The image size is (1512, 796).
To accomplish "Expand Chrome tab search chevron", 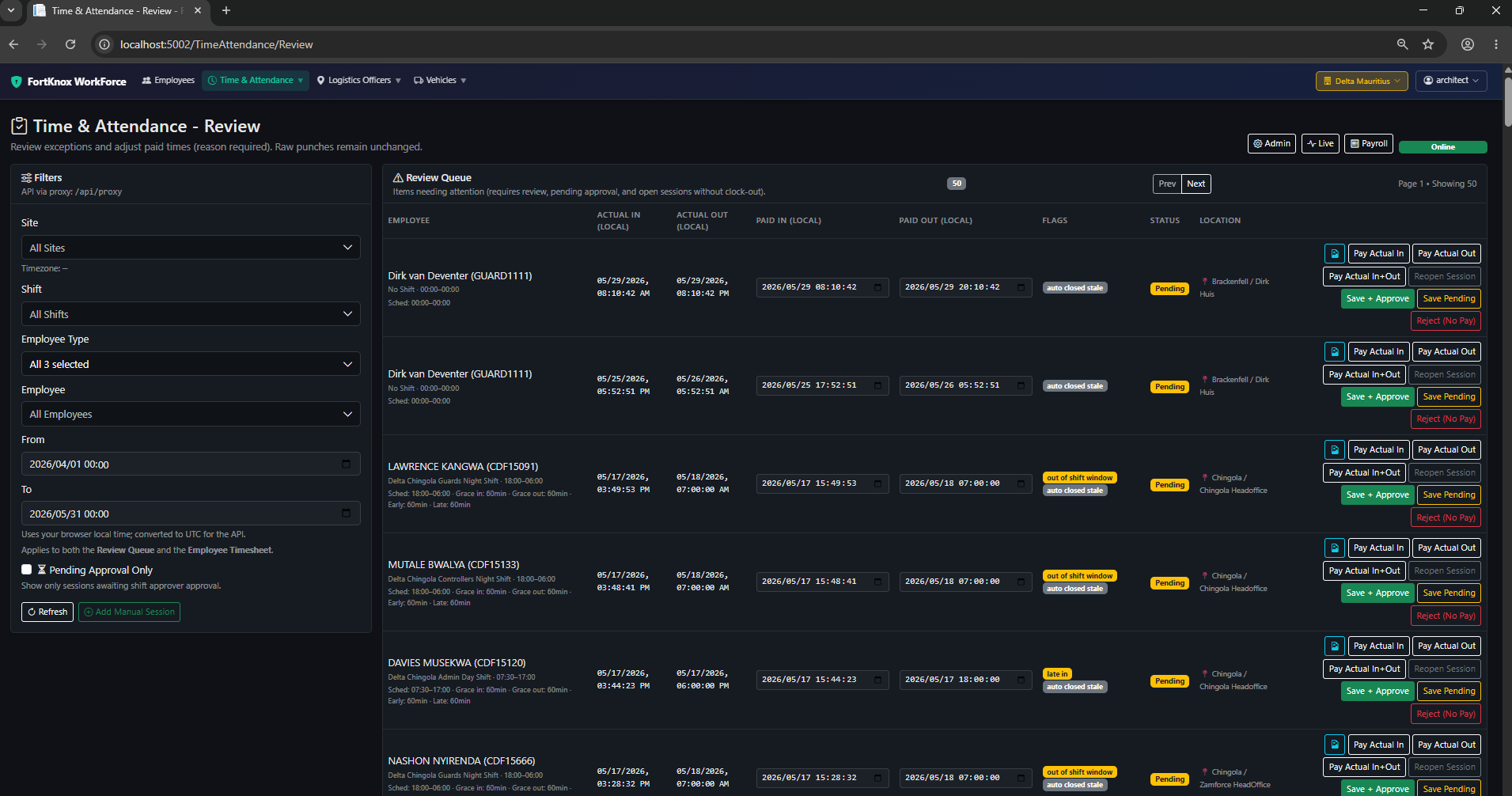I will [x=11, y=10].
